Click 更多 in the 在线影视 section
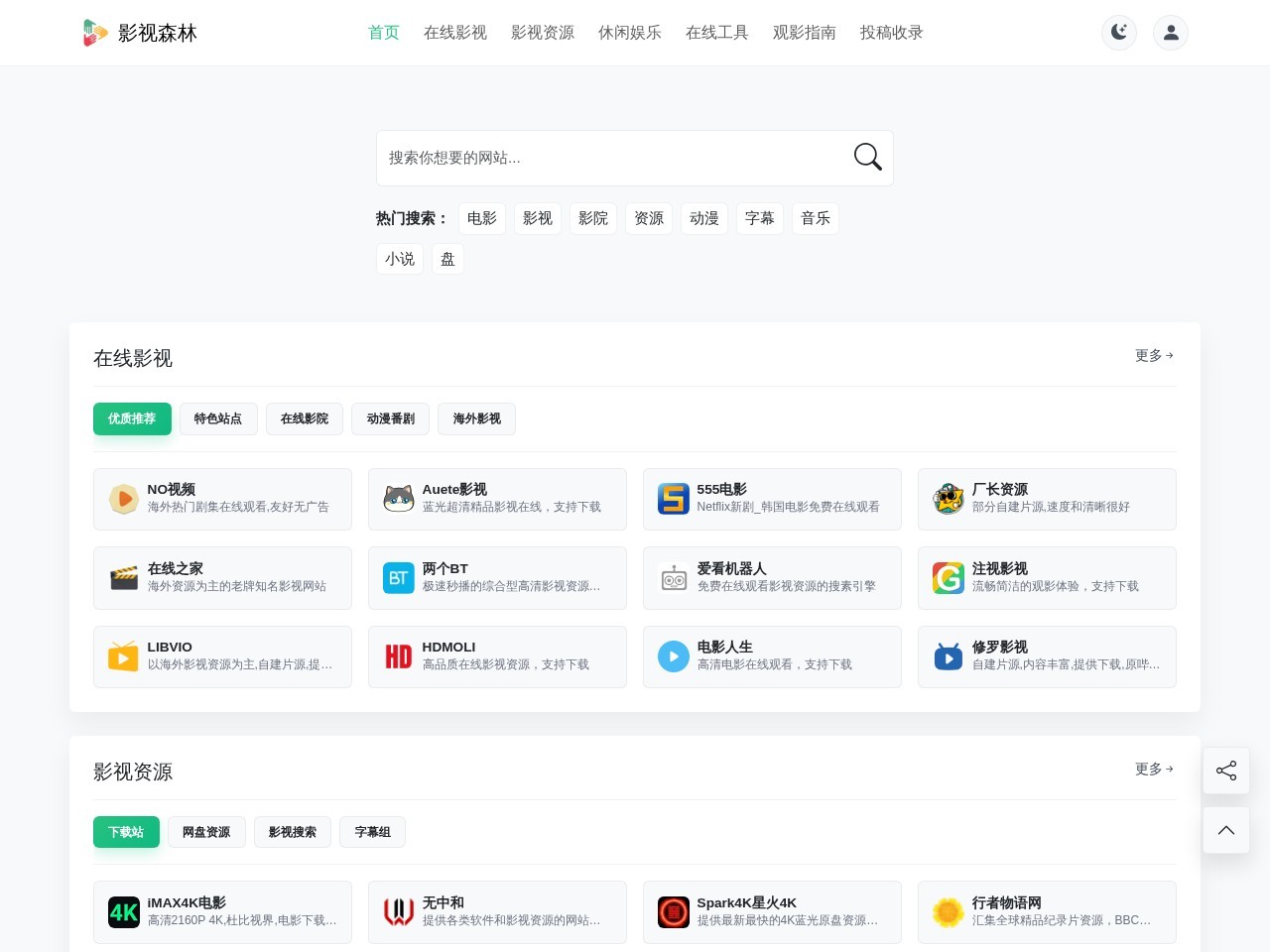Viewport: 1270px width, 952px height. point(1155,355)
